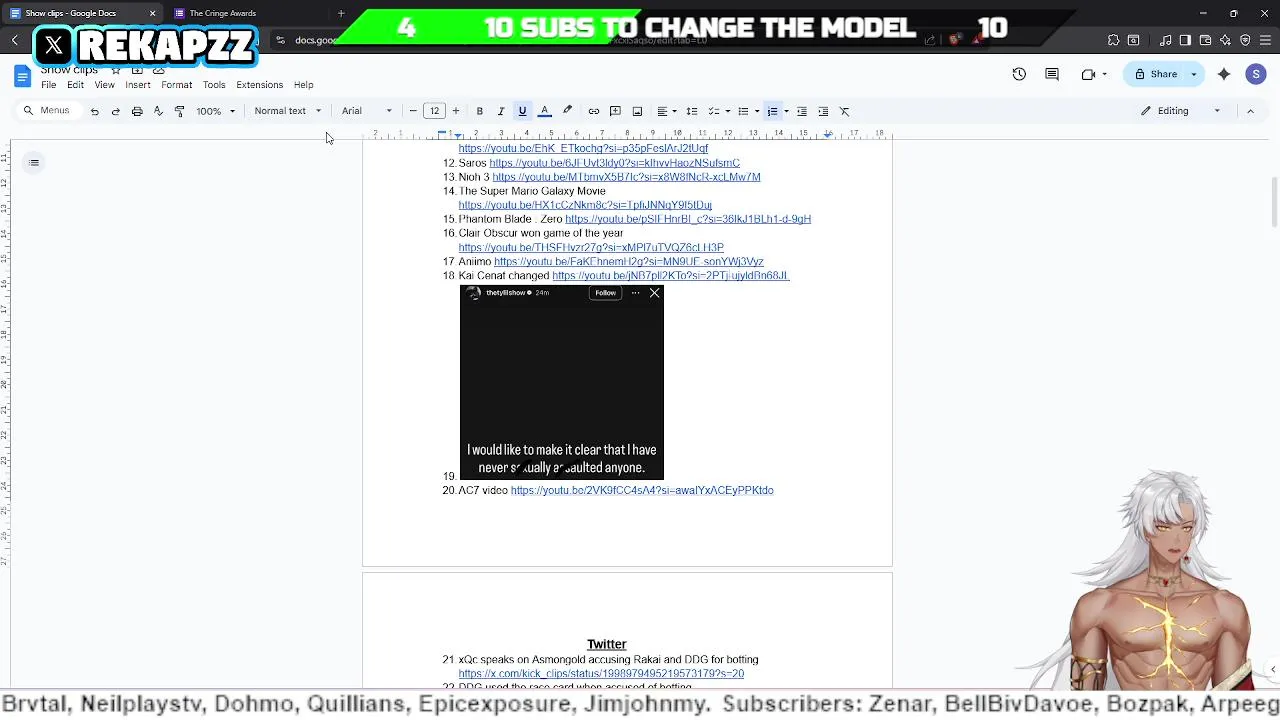
Task: Undo the last edit
Action: [x=94, y=111]
